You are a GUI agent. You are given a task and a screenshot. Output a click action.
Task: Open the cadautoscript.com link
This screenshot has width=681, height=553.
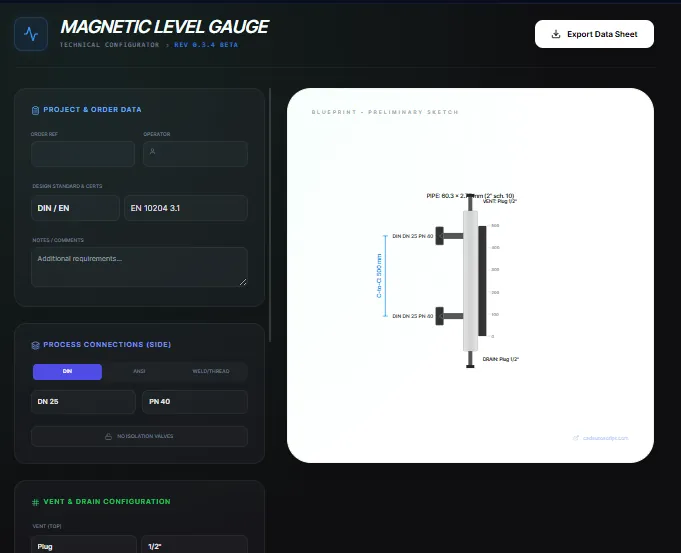pos(605,438)
